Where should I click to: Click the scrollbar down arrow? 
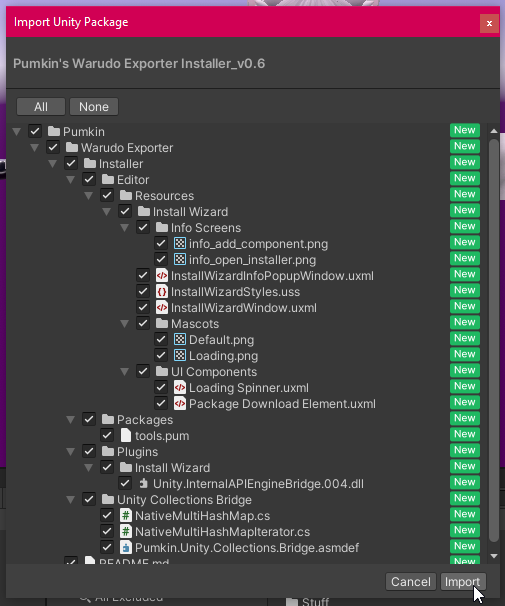point(494,556)
